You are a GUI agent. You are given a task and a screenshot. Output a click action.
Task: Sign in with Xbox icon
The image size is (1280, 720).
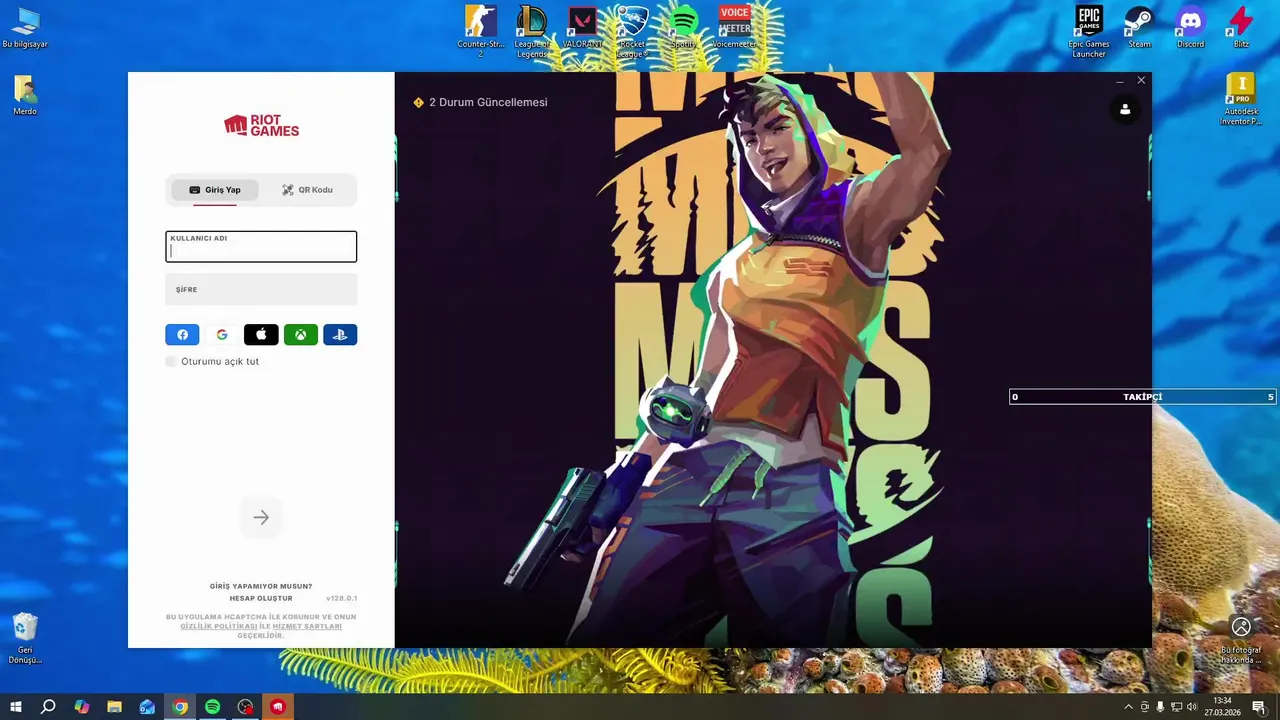coord(301,335)
